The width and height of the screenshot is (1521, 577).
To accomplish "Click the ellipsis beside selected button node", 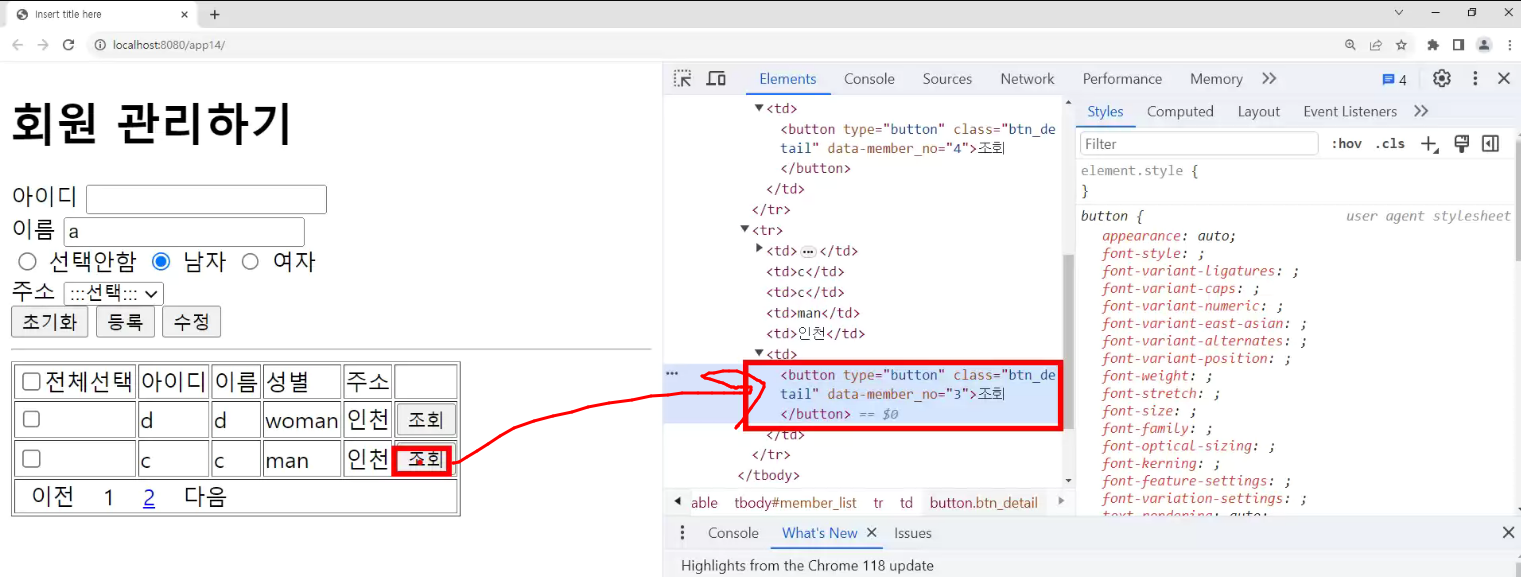I will click(x=672, y=373).
